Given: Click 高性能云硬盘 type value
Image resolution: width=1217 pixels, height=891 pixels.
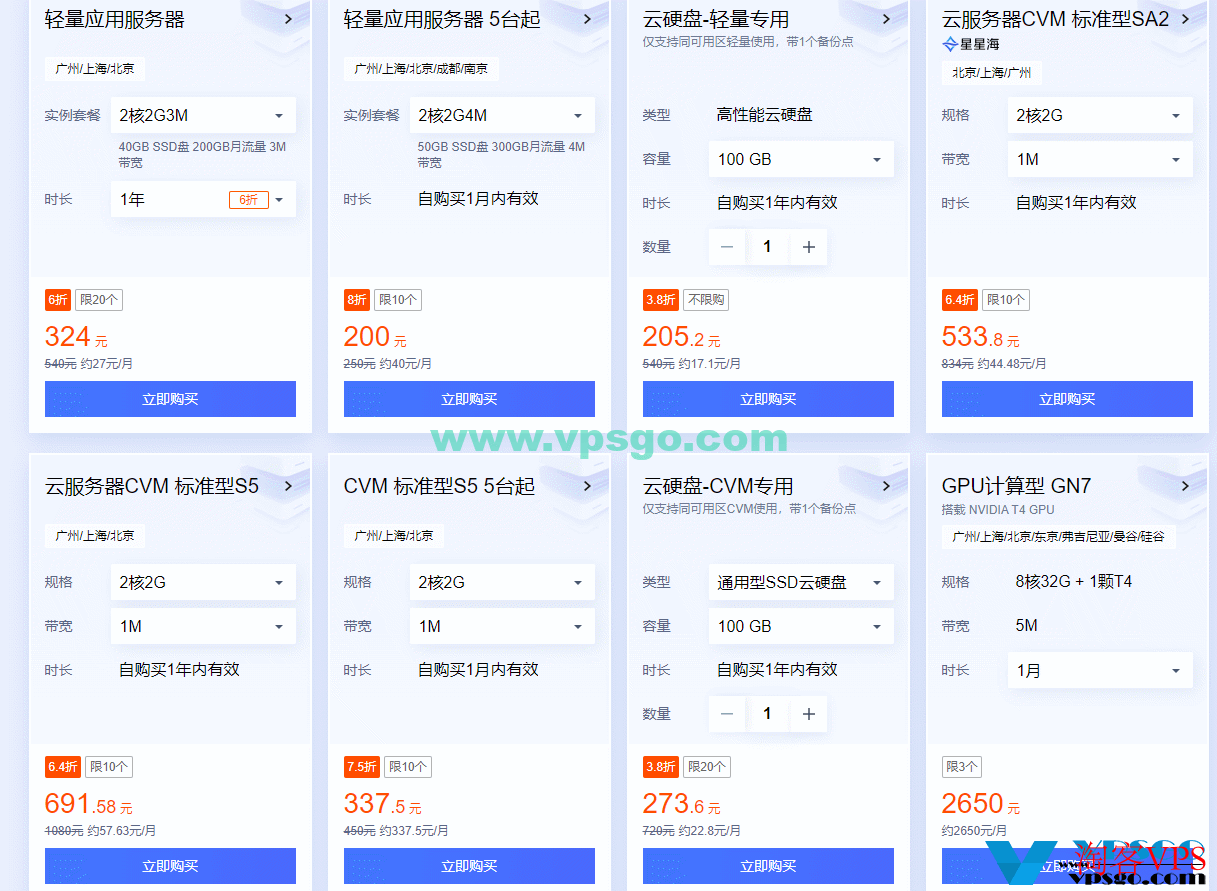Looking at the screenshot, I should coord(765,115).
